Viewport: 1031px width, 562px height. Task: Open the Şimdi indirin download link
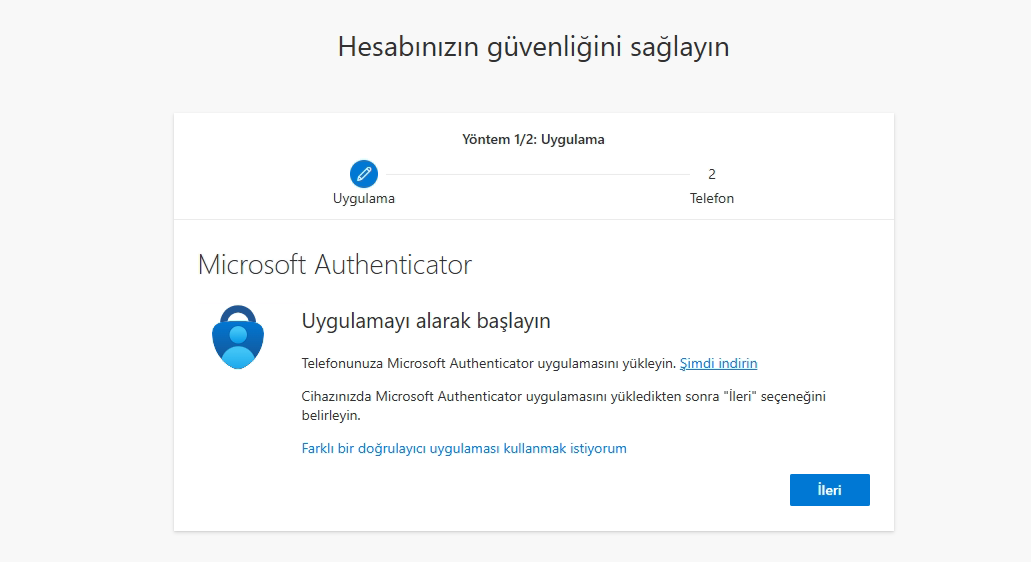tap(718, 363)
